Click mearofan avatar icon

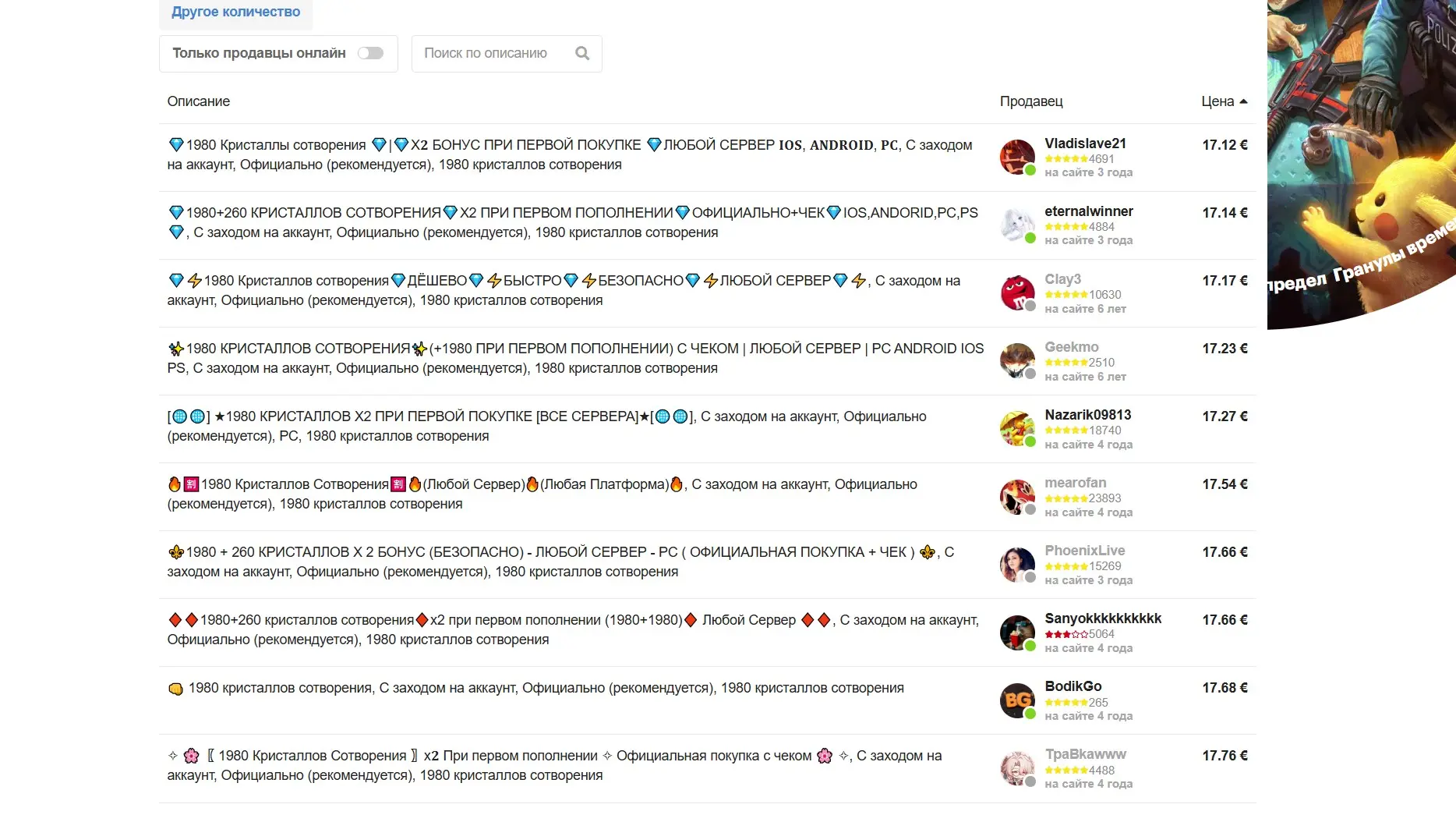coord(1017,496)
